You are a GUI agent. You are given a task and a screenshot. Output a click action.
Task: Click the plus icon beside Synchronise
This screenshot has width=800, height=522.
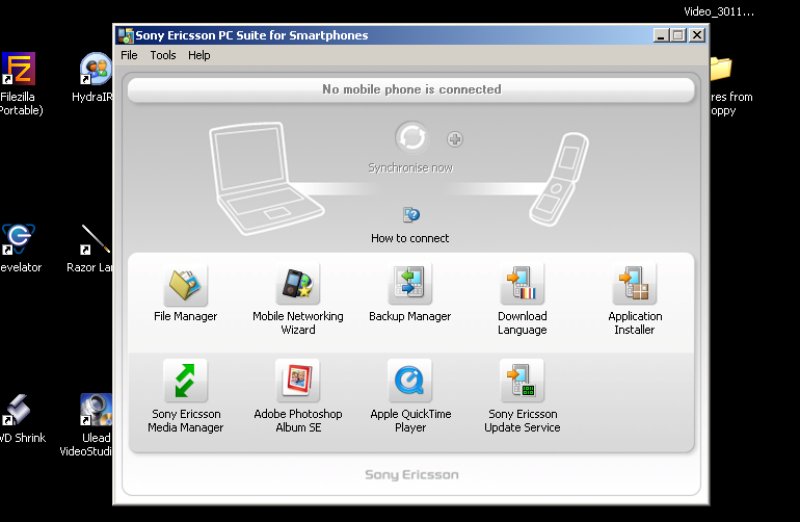point(455,139)
